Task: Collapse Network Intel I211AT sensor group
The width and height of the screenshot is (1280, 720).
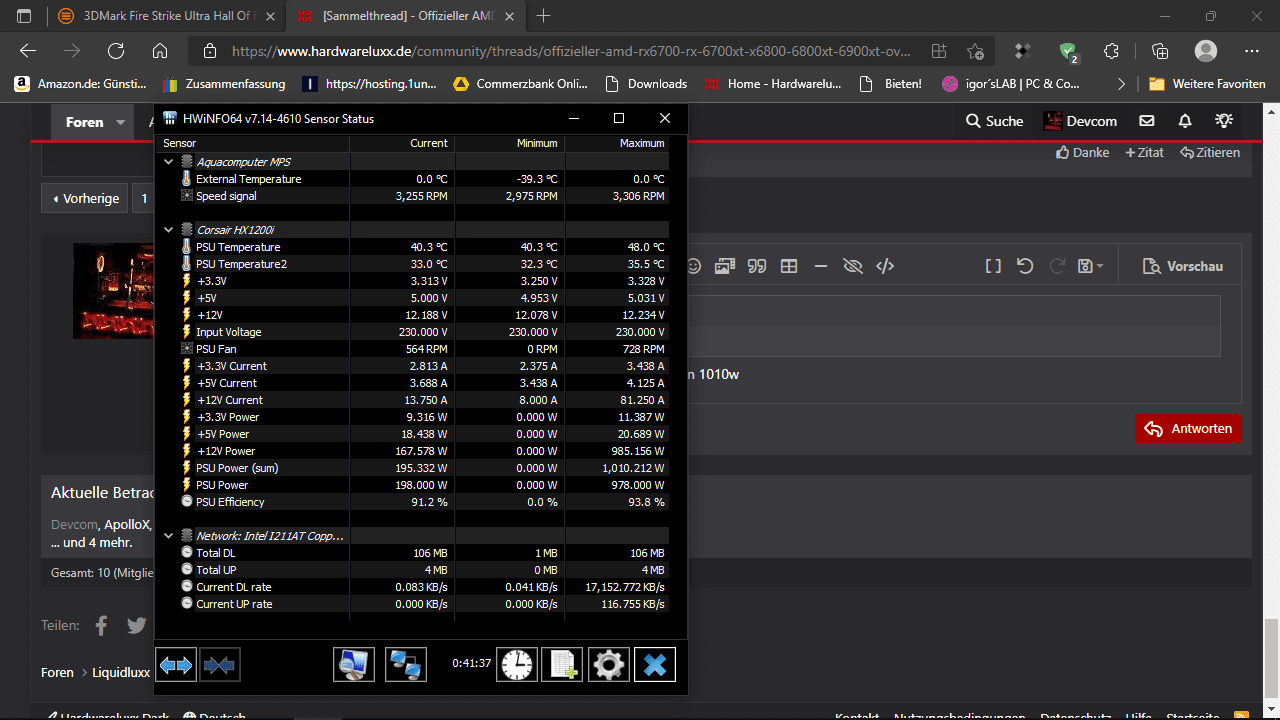Action: [x=168, y=536]
